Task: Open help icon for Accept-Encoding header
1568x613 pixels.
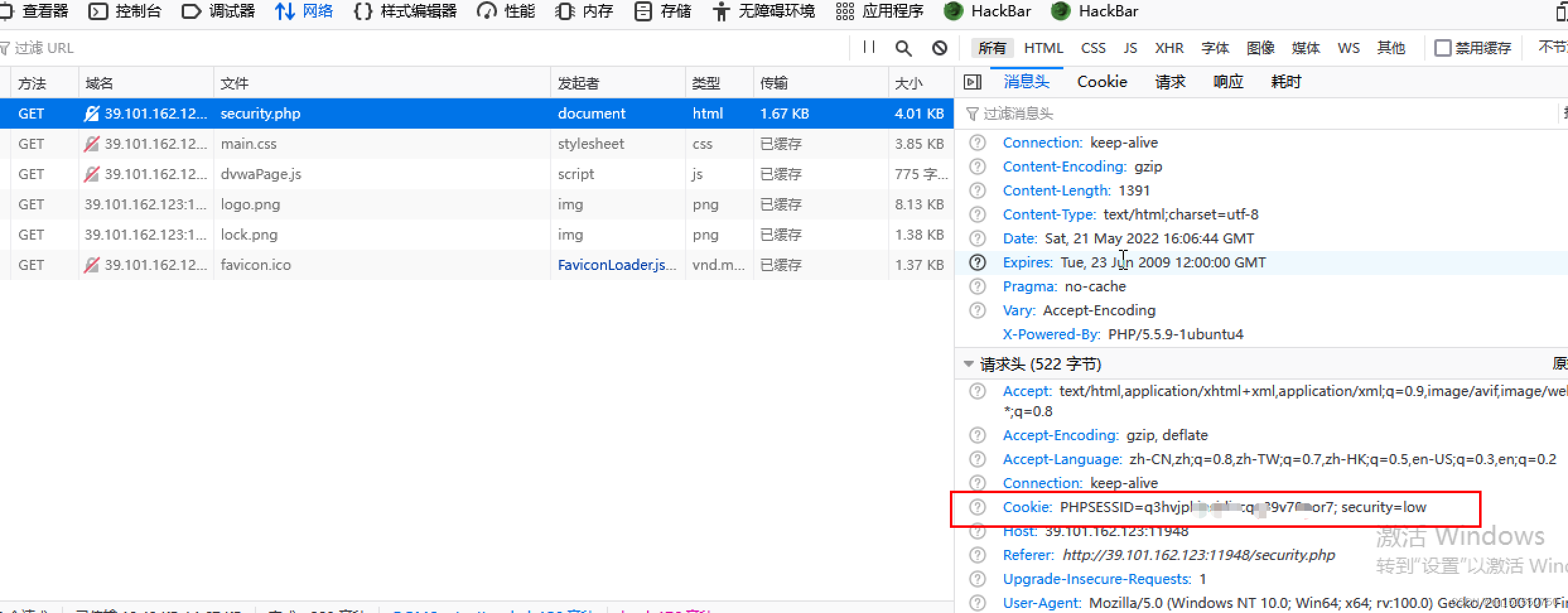Action: pos(977,435)
